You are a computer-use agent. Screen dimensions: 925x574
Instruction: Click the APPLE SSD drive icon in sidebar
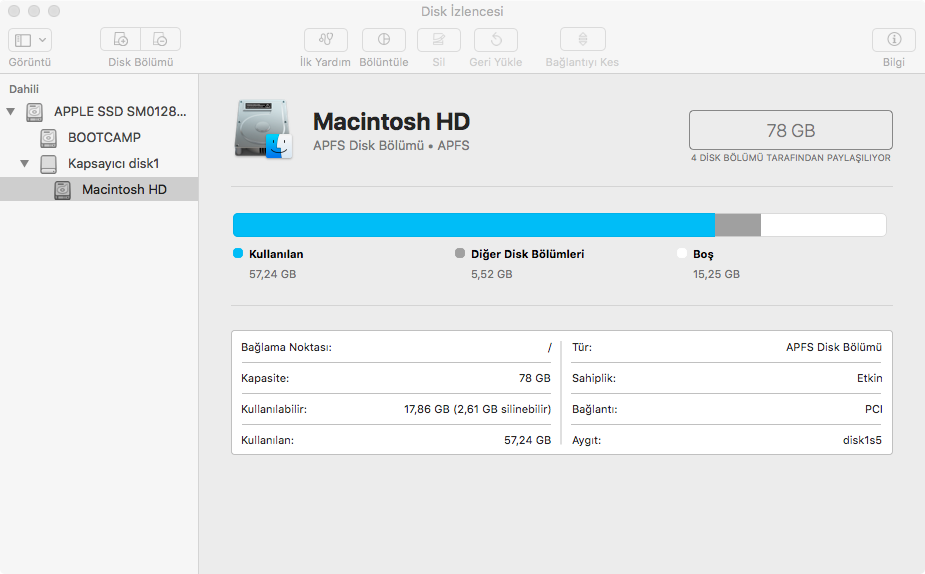(34, 112)
